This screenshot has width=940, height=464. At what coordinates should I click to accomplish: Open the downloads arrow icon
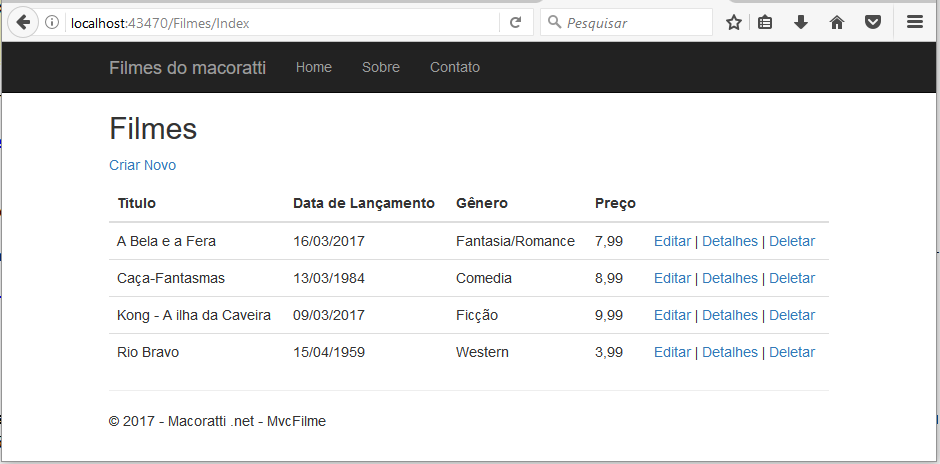tap(800, 23)
